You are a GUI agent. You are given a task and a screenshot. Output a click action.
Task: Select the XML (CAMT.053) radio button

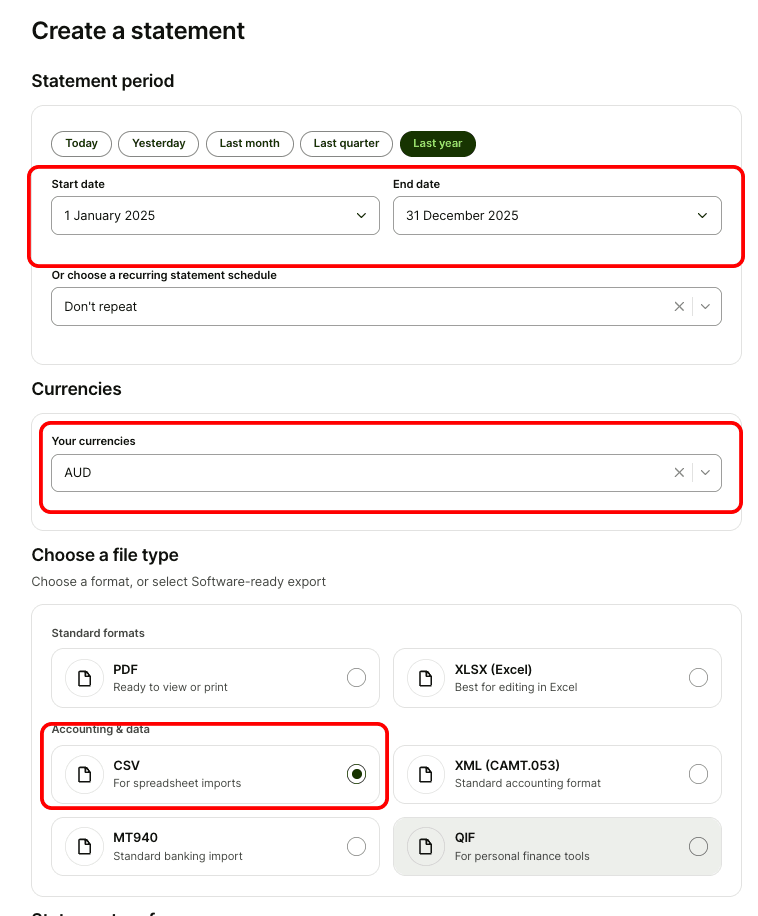(x=698, y=774)
